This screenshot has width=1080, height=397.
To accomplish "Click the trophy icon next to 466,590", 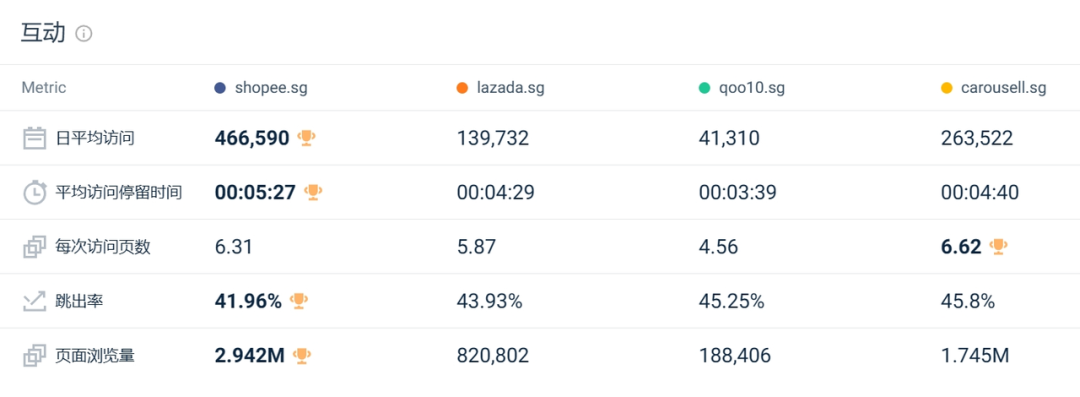I will tap(306, 138).
